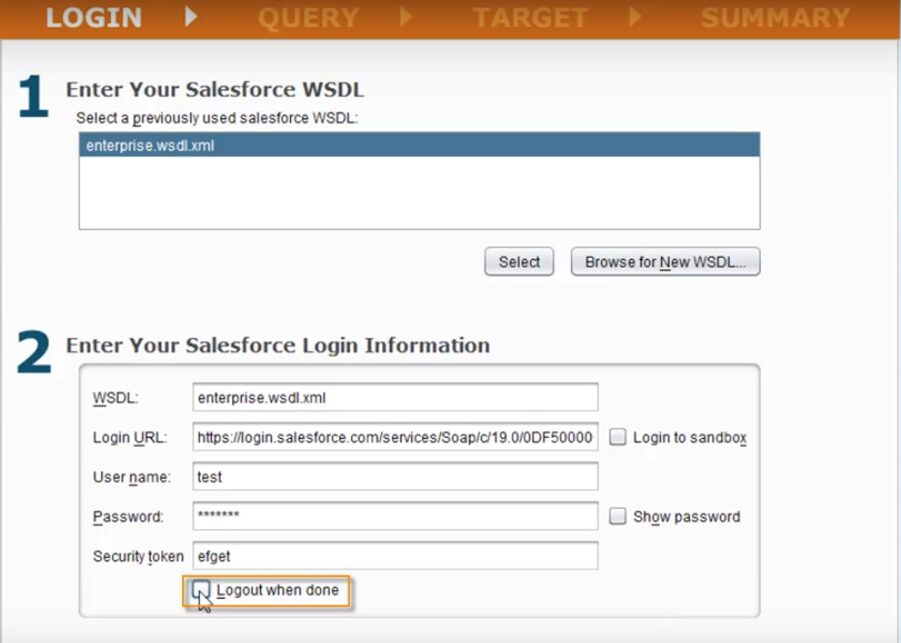This screenshot has width=901, height=643.
Task: Enable the Login to sandbox checkbox
Action: click(x=618, y=437)
